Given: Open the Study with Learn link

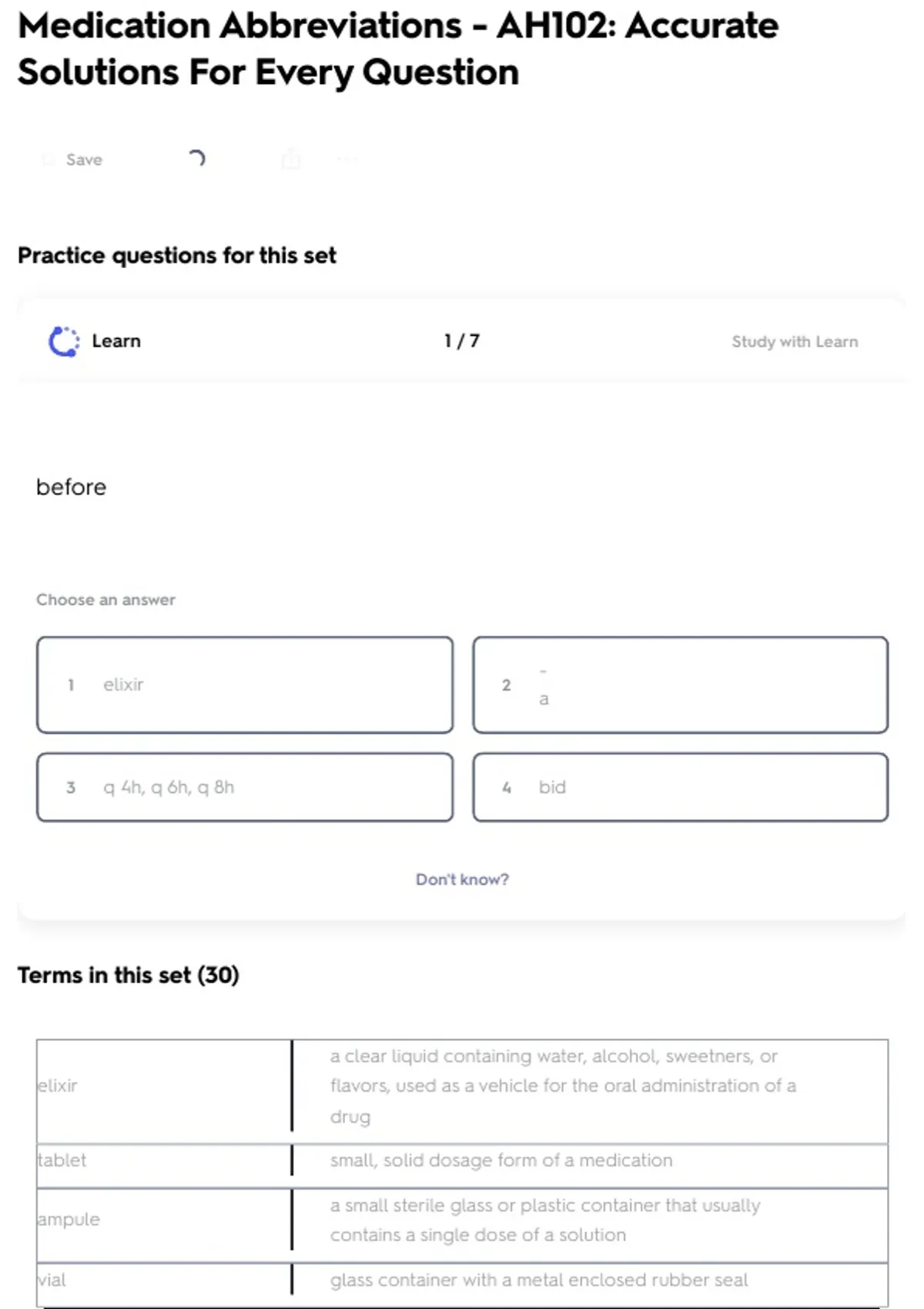Looking at the screenshot, I should click(794, 342).
